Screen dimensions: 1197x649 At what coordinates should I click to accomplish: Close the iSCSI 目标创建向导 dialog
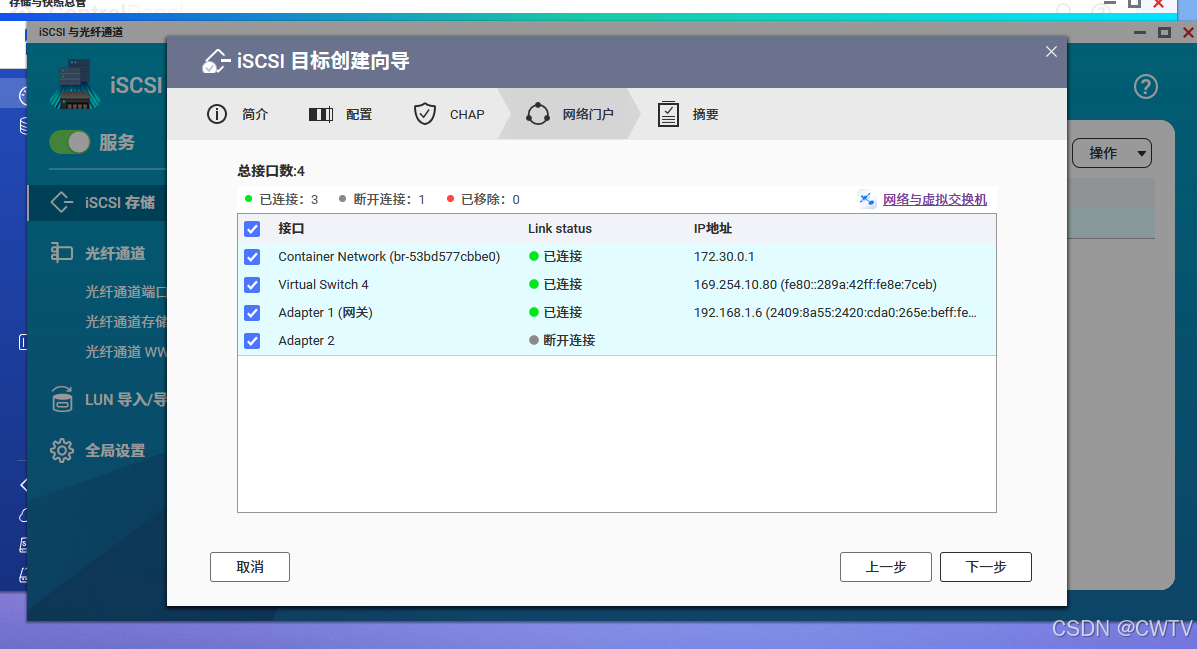click(1051, 52)
